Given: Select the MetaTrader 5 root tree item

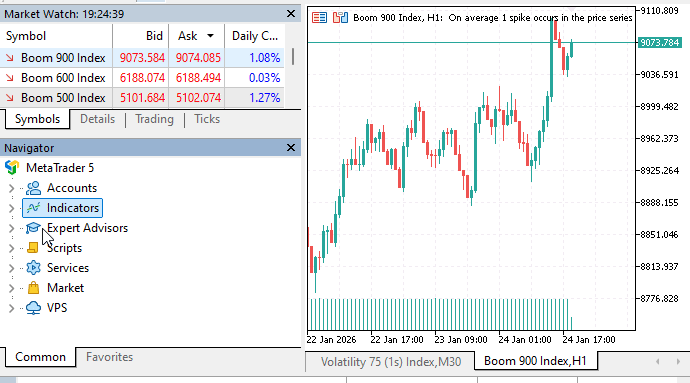Looking at the screenshot, I should [x=60, y=168].
